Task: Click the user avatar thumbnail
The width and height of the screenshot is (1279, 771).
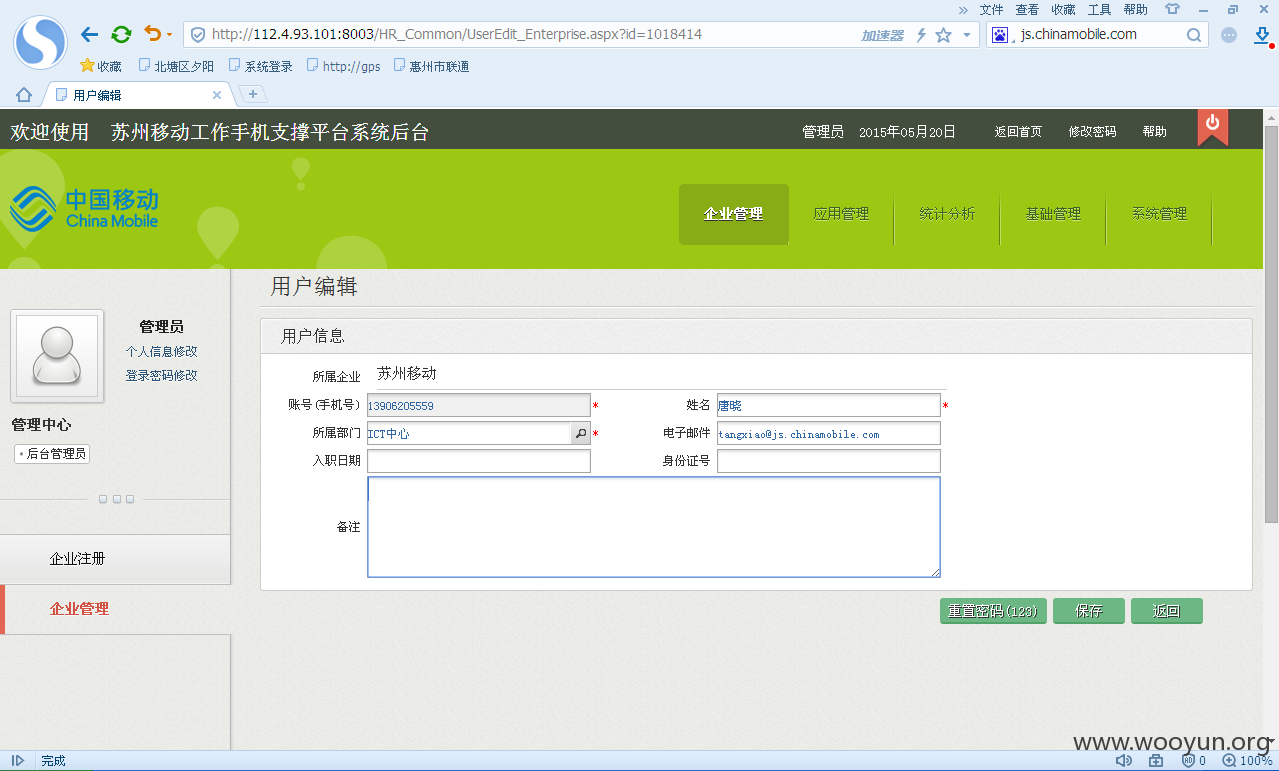Action: tap(57, 356)
